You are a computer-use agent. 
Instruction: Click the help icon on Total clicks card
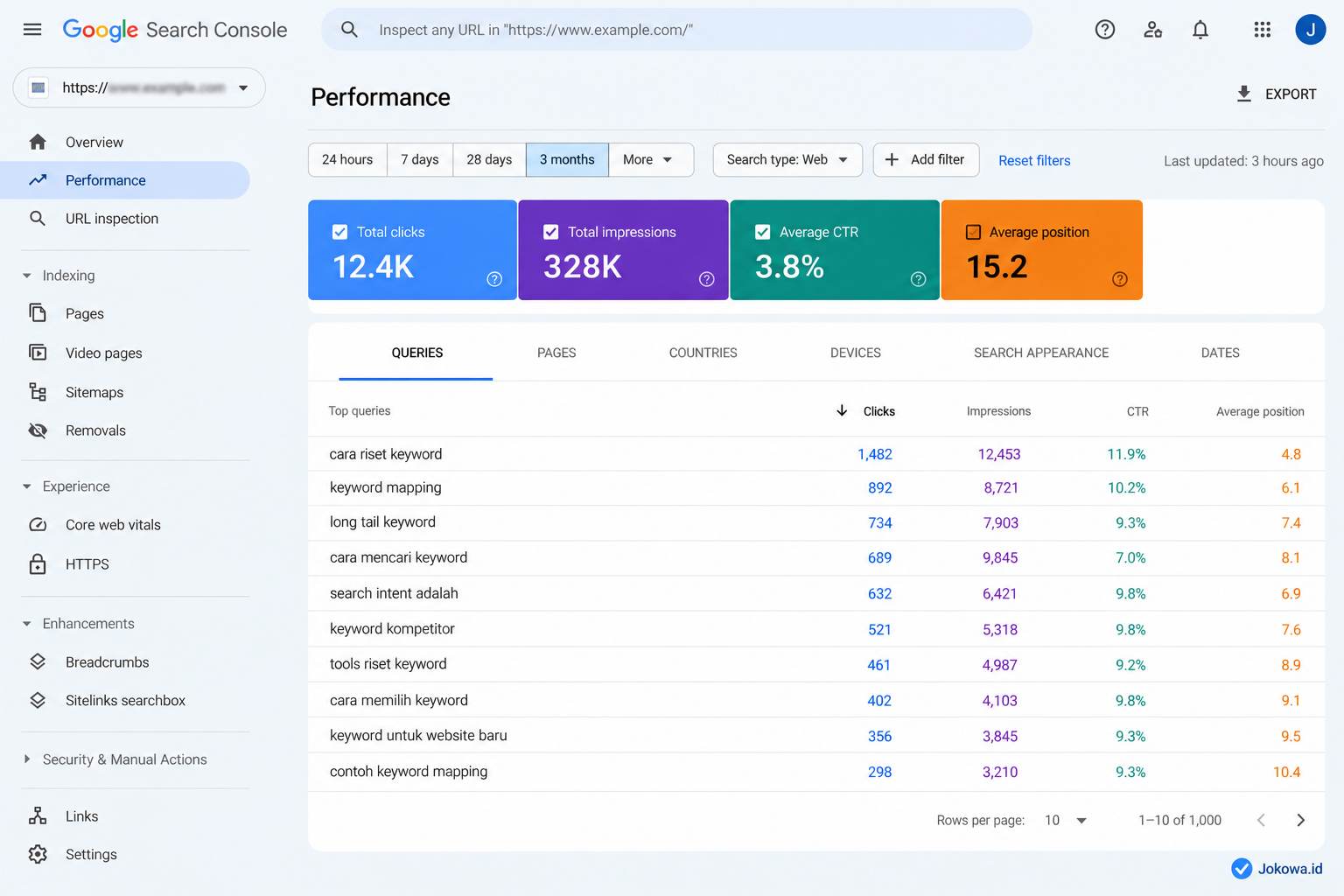pyautogui.click(x=494, y=279)
